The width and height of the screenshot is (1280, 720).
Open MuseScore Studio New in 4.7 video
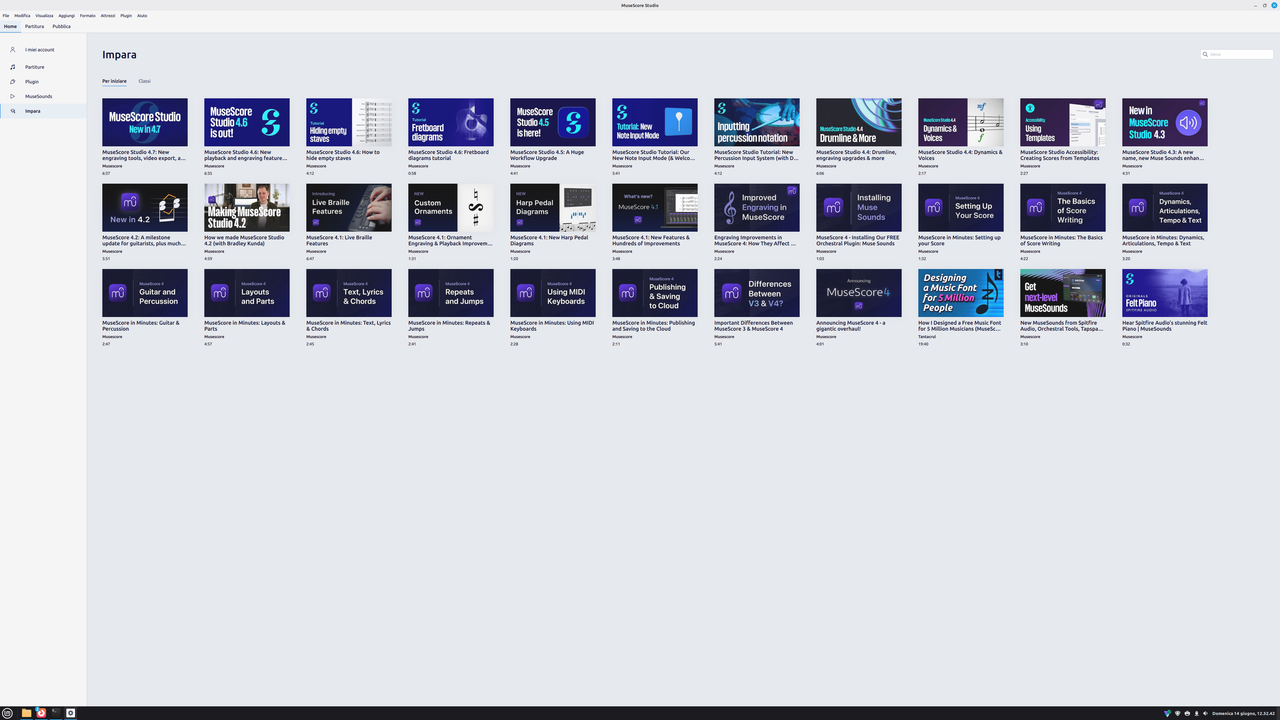tap(145, 122)
